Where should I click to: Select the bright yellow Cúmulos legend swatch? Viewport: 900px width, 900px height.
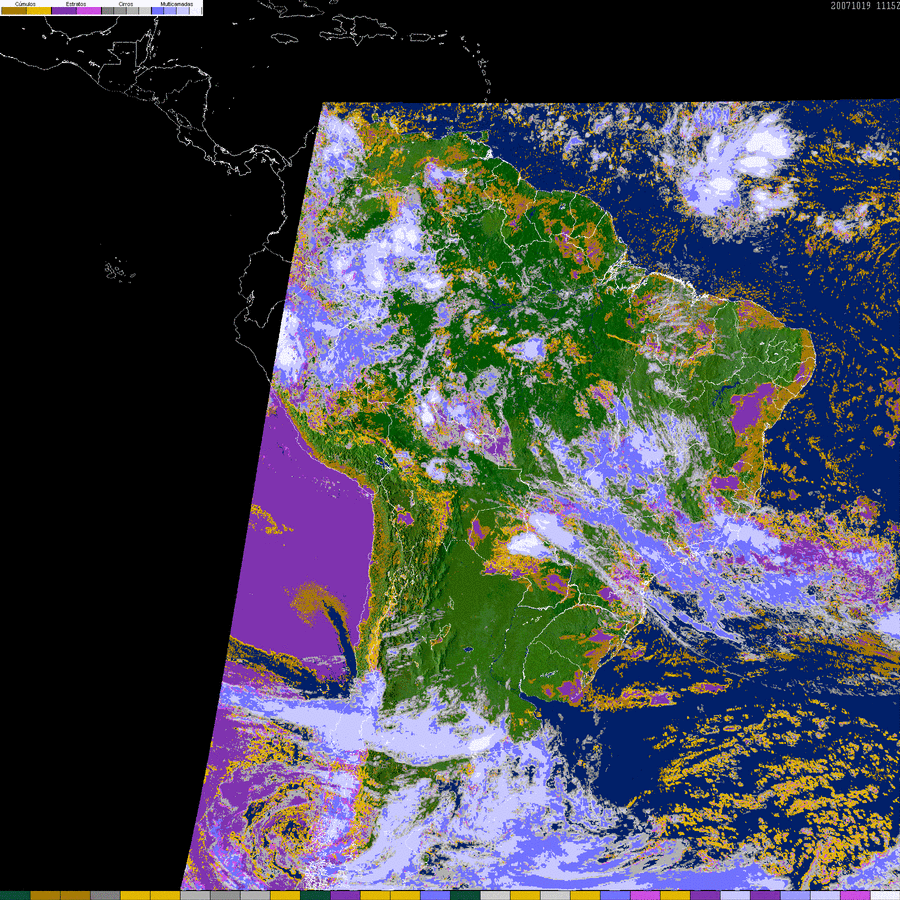tap(38, 10)
